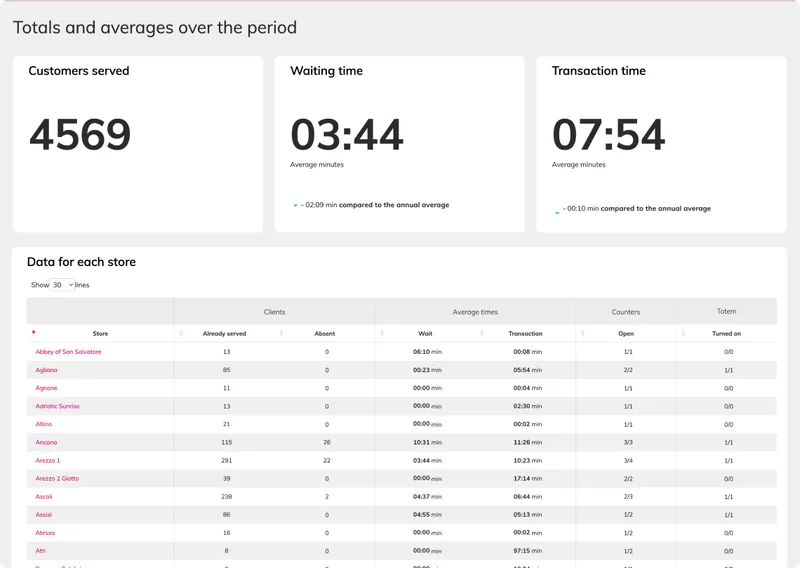This screenshot has width=800, height=568.
Task: Click Ascoli's 2/3 open counters cell
Action: 628,497
